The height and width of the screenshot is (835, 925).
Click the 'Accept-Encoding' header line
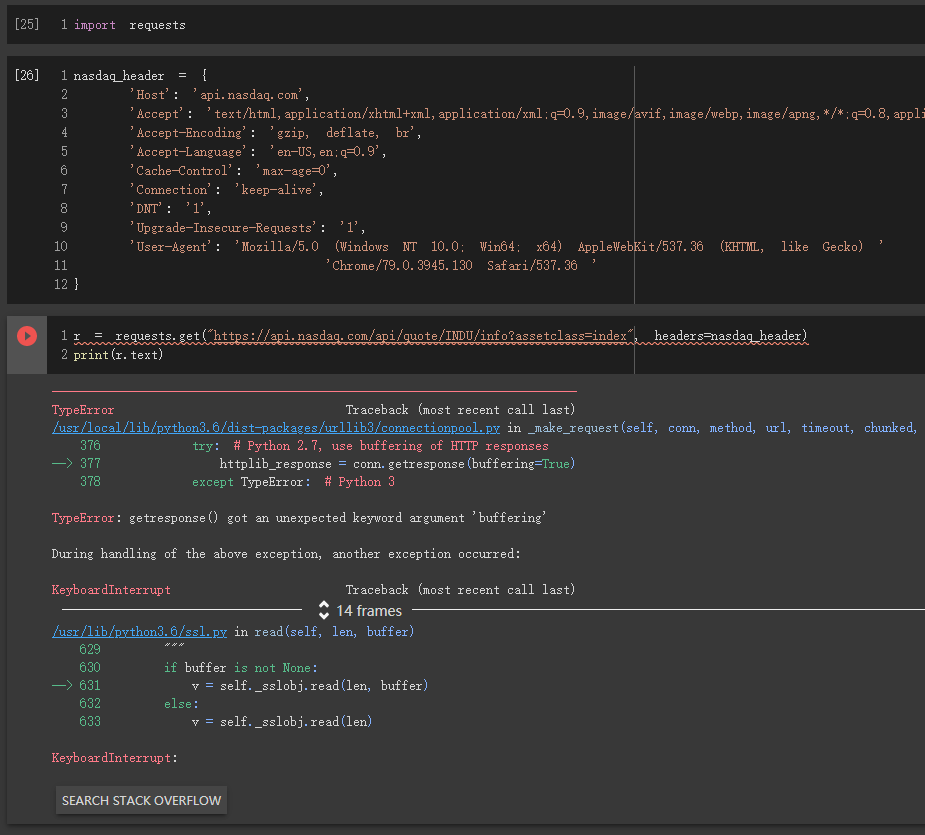click(x=275, y=133)
